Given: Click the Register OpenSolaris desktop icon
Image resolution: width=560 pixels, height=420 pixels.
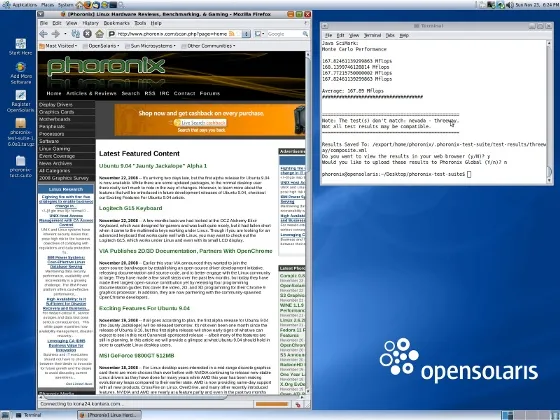Looking at the screenshot, I should point(21,101).
